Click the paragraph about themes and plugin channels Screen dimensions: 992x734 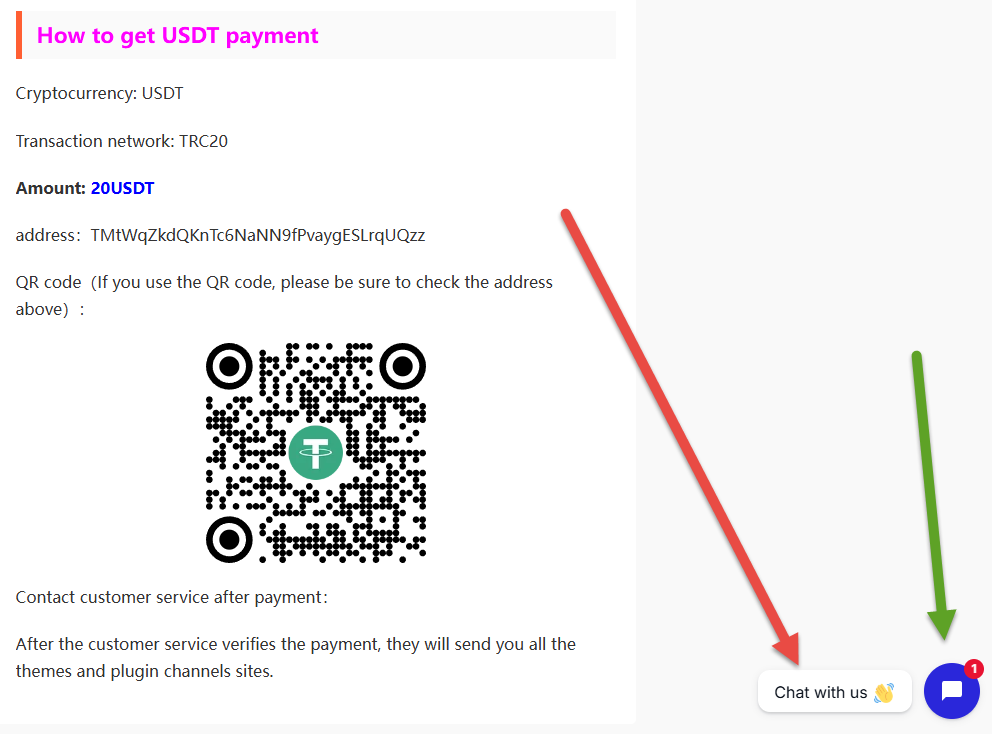pos(295,657)
